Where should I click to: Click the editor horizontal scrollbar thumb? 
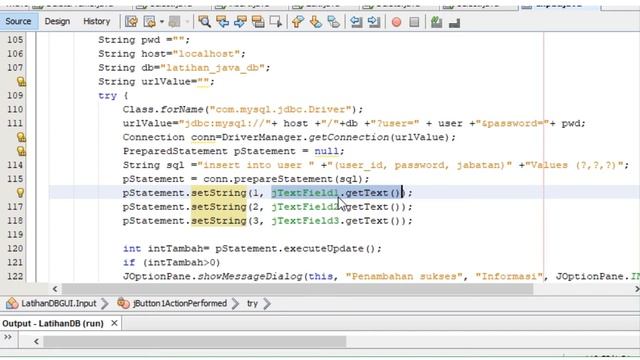point(297,289)
